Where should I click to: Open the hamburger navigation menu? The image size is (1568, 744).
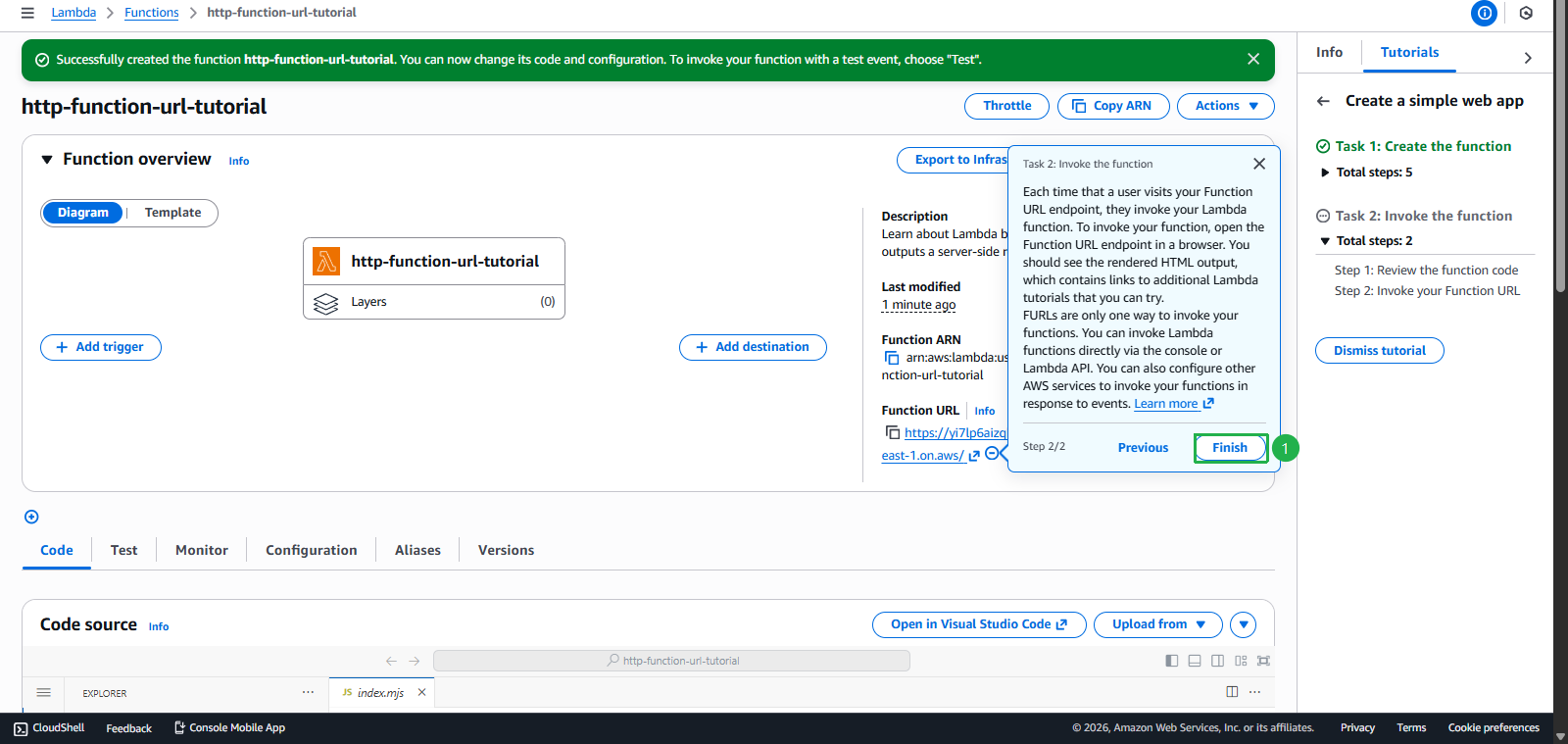coord(27,13)
